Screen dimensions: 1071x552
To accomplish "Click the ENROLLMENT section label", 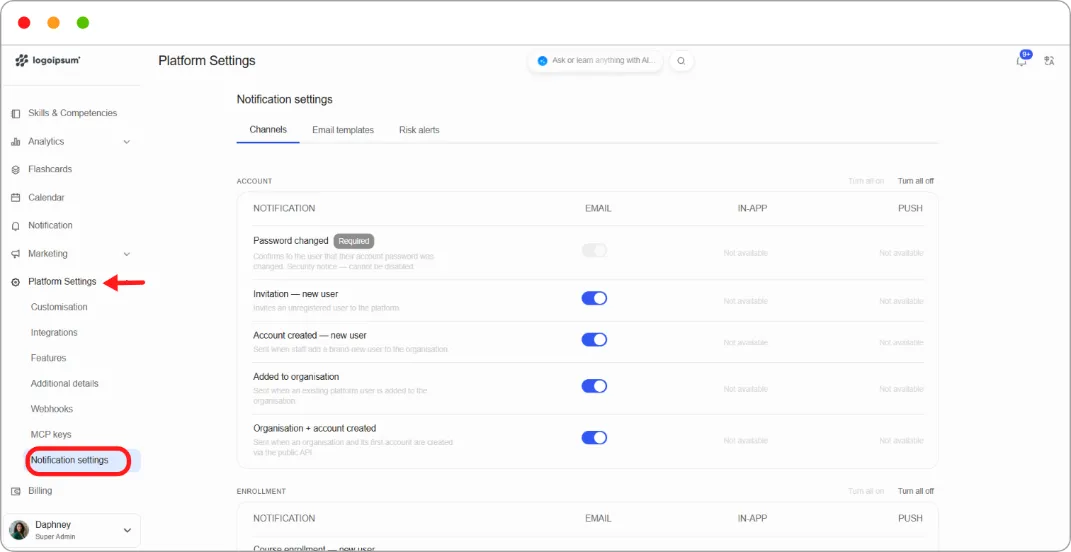I will (262, 492).
